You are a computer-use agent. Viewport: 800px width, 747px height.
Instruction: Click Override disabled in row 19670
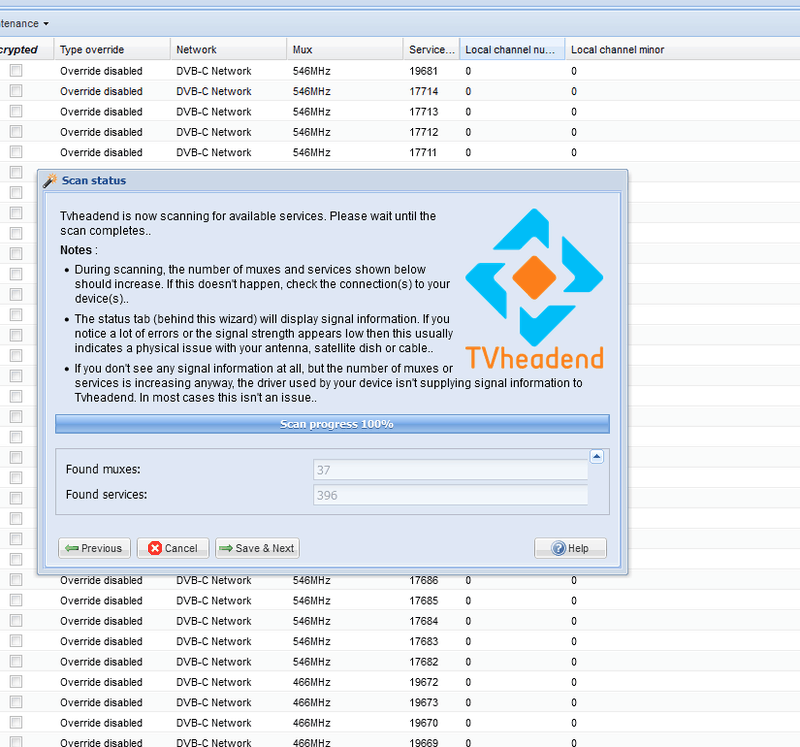(x=101, y=723)
